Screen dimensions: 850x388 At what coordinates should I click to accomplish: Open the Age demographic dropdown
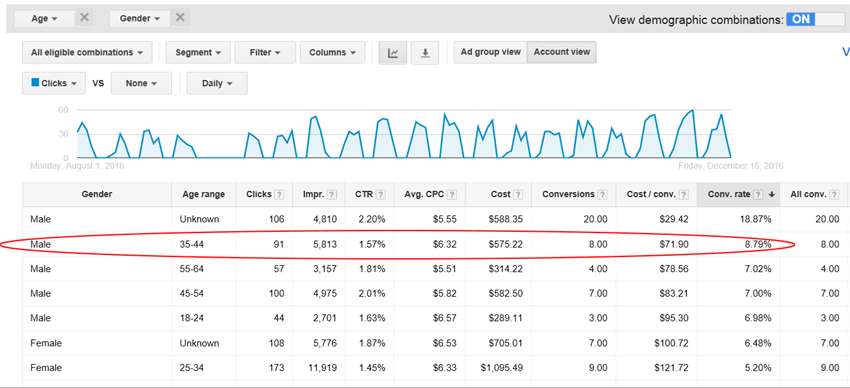[44, 18]
